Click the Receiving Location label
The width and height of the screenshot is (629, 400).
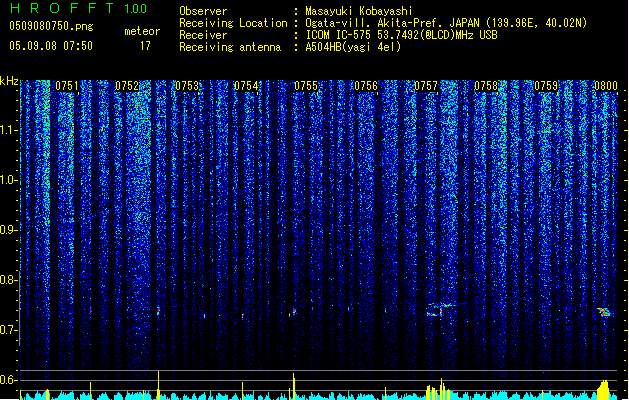(x=233, y=23)
